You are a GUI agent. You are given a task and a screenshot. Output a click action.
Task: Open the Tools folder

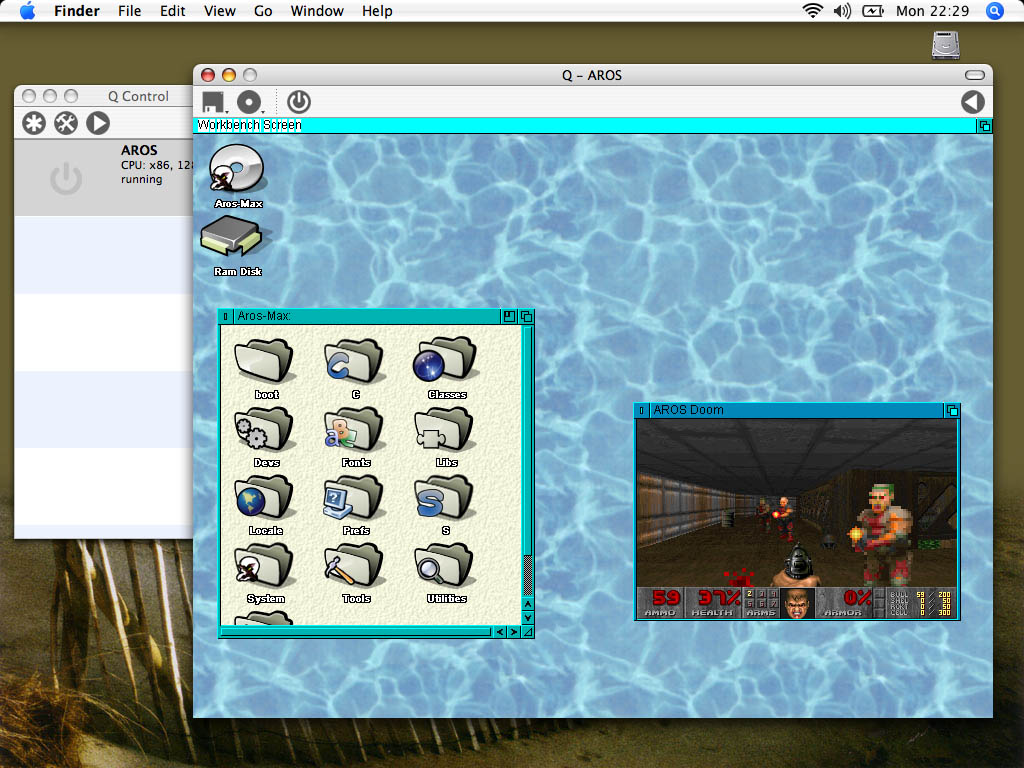click(355, 571)
